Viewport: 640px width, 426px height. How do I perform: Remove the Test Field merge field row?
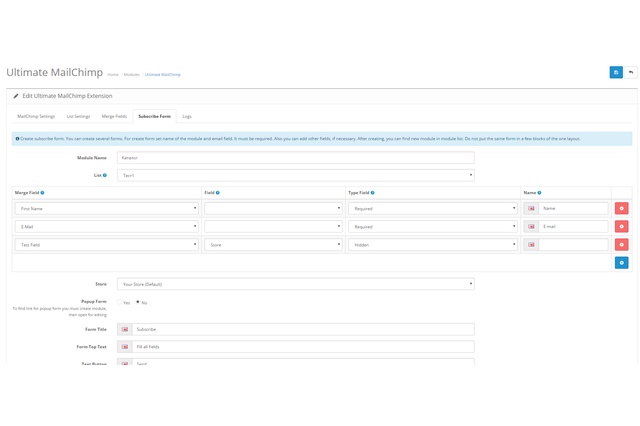(x=621, y=245)
